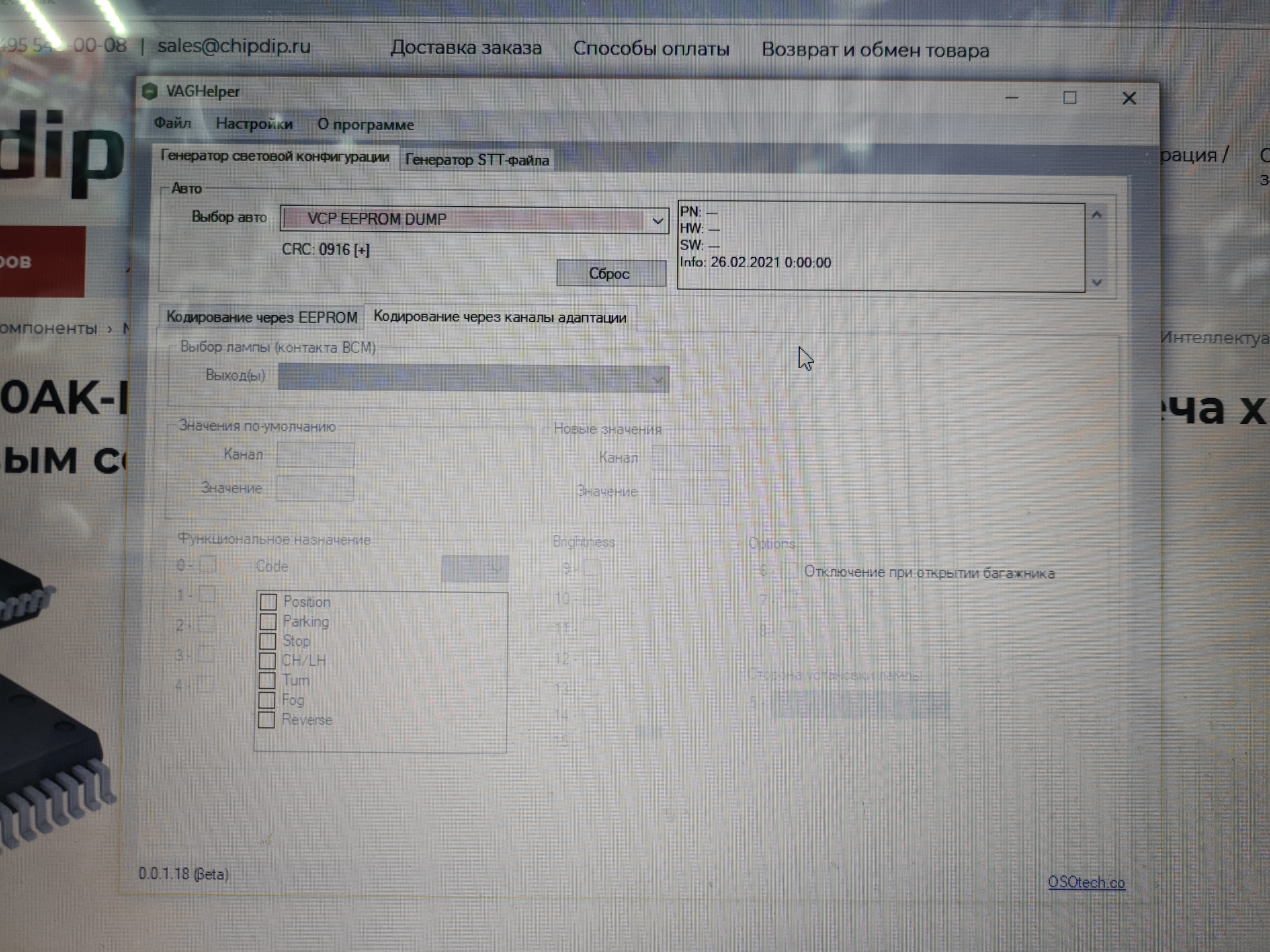This screenshot has height=952, width=1270.
Task: Switch to Генератор STT-файла tab
Action: [476, 160]
